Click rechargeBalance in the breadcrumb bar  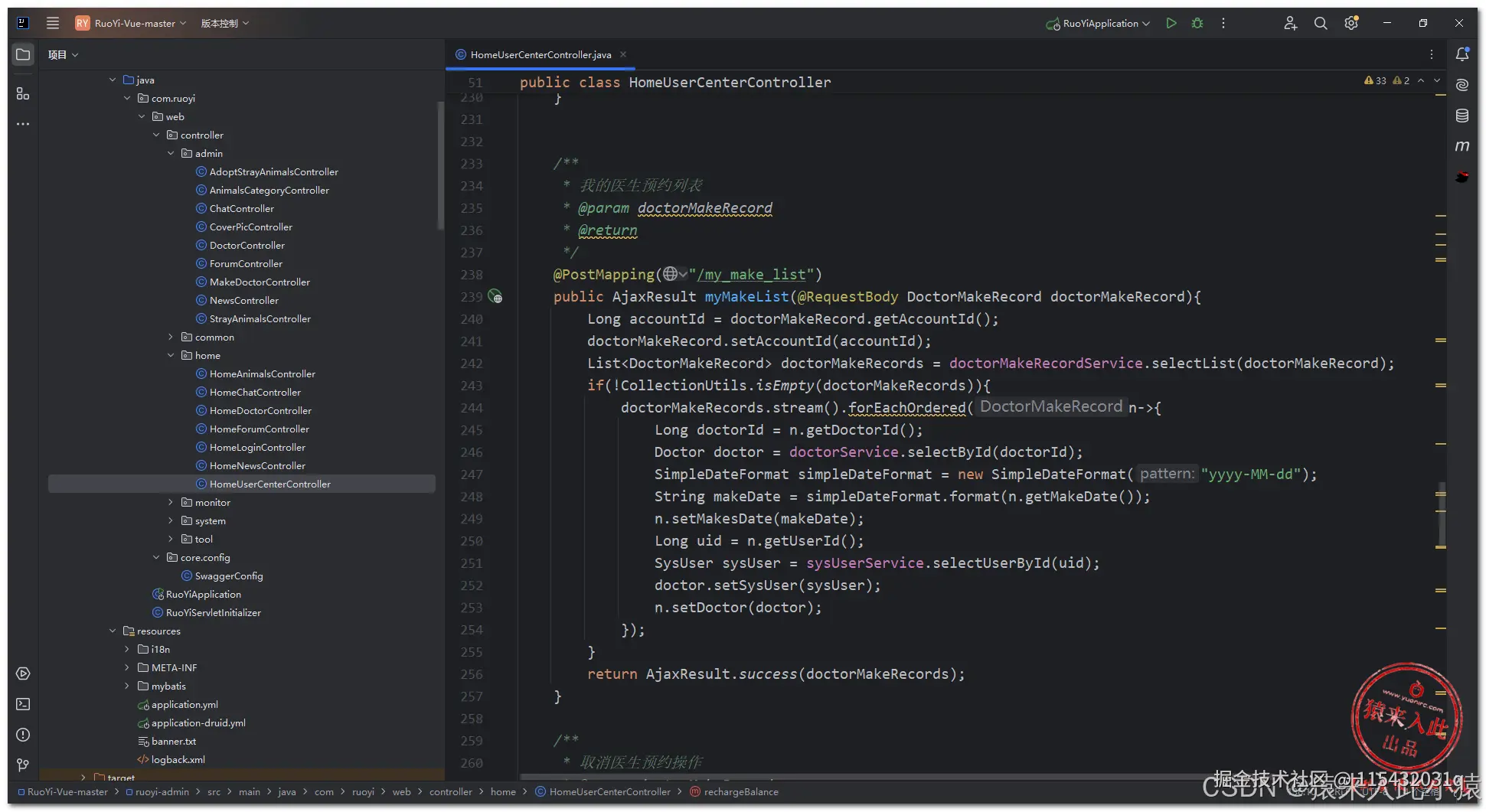pyautogui.click(x=740, y=792)
